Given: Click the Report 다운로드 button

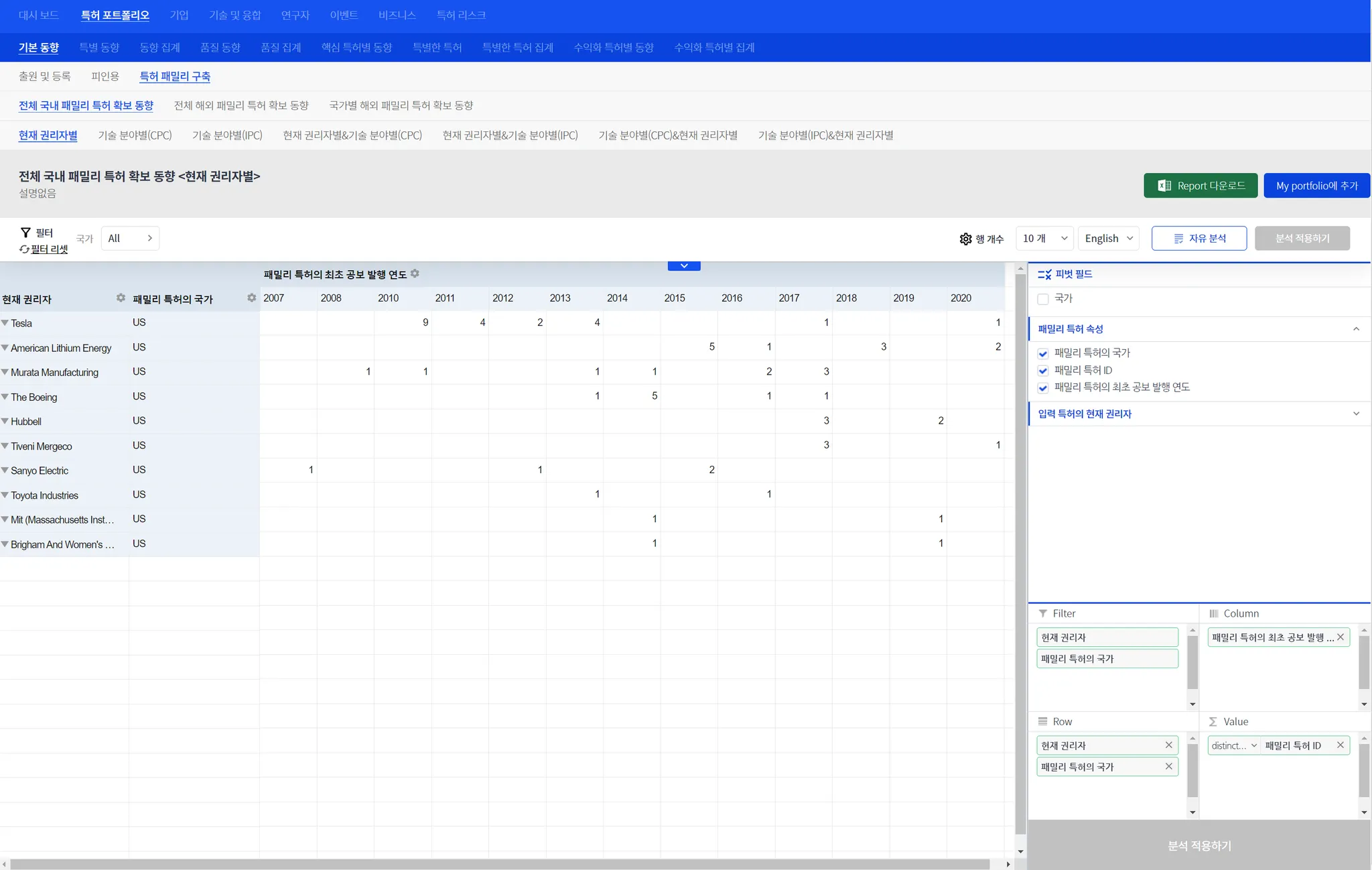Looking at the screenshot, I should click(1200, 186).
